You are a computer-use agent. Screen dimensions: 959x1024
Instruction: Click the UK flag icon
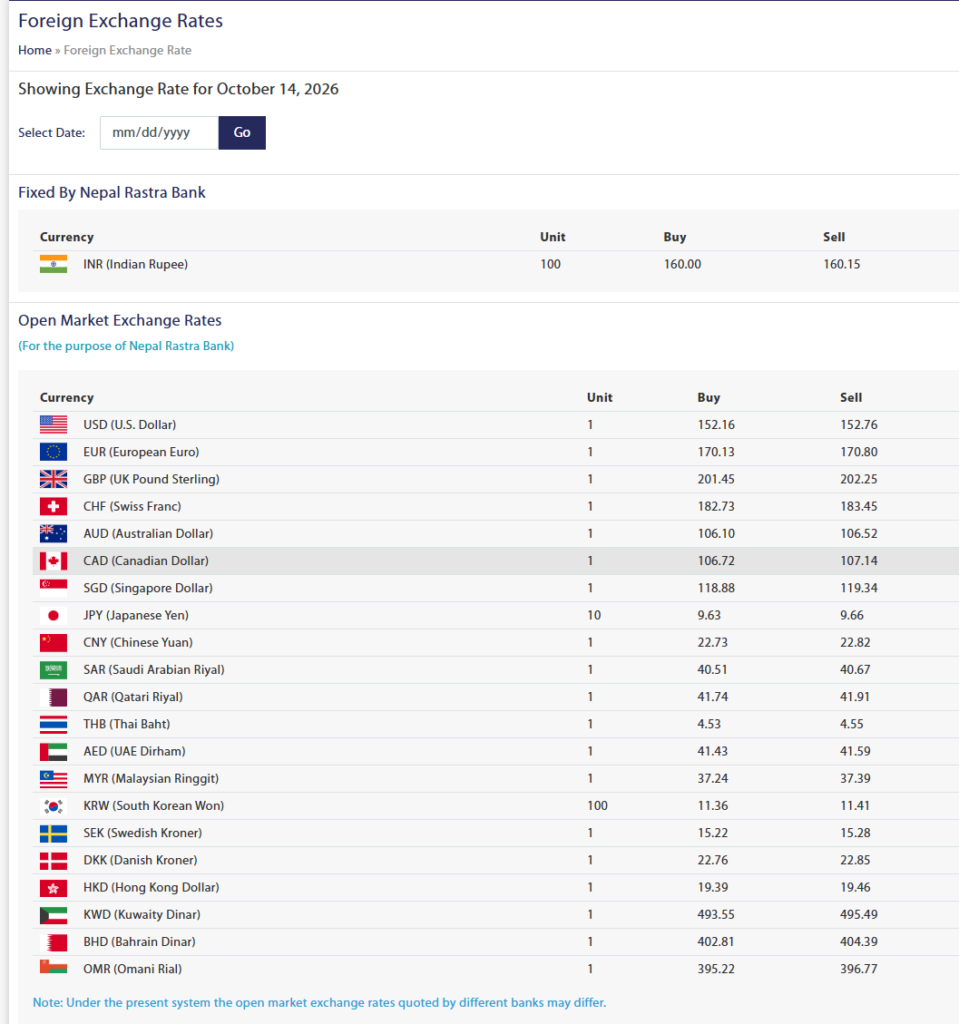tap(54, 479)
